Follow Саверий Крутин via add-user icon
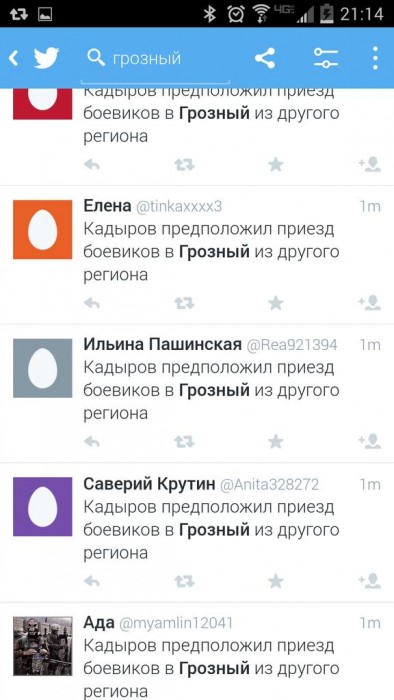Image resolution: width=394 pixels, height=700 pixels. pyautogui.click(x=369, y=581)
